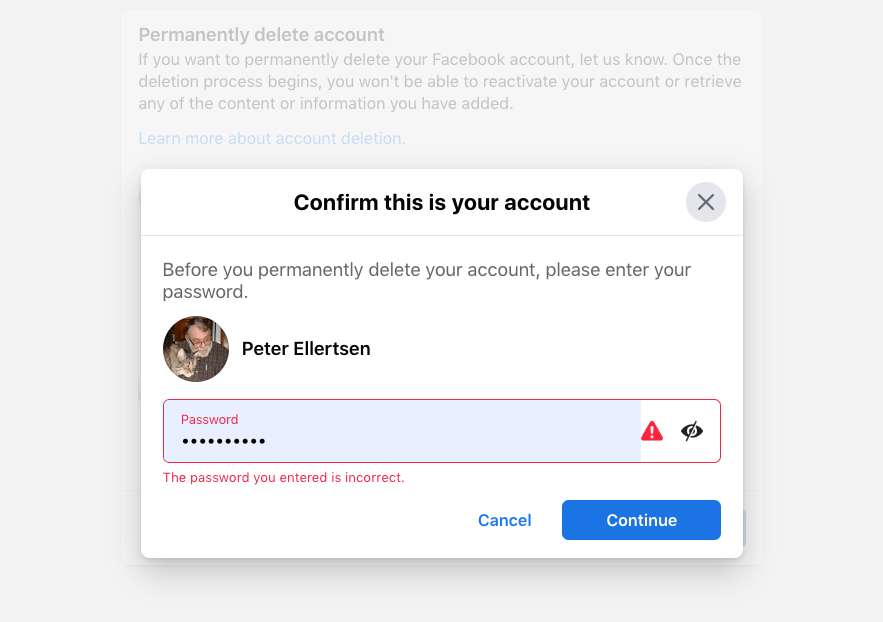Click the white space right of the eye icon
The image size is (883, 622).
(712, 431)
